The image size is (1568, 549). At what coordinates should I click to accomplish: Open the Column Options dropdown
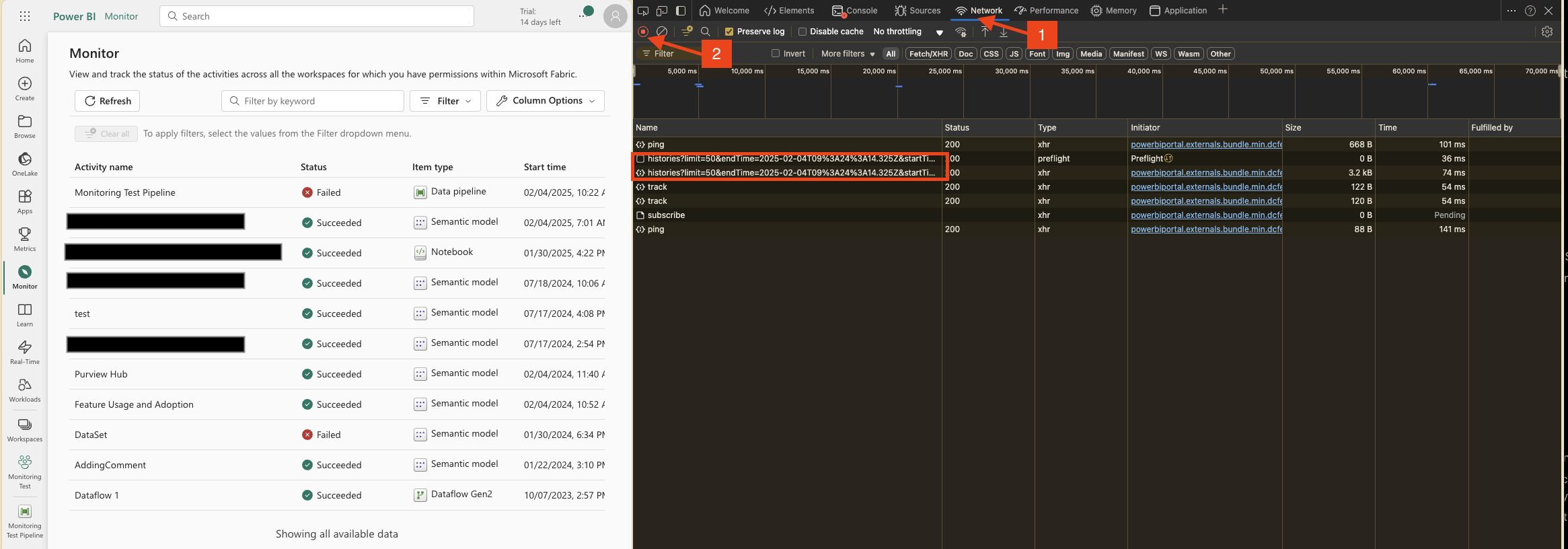(545, 101)
